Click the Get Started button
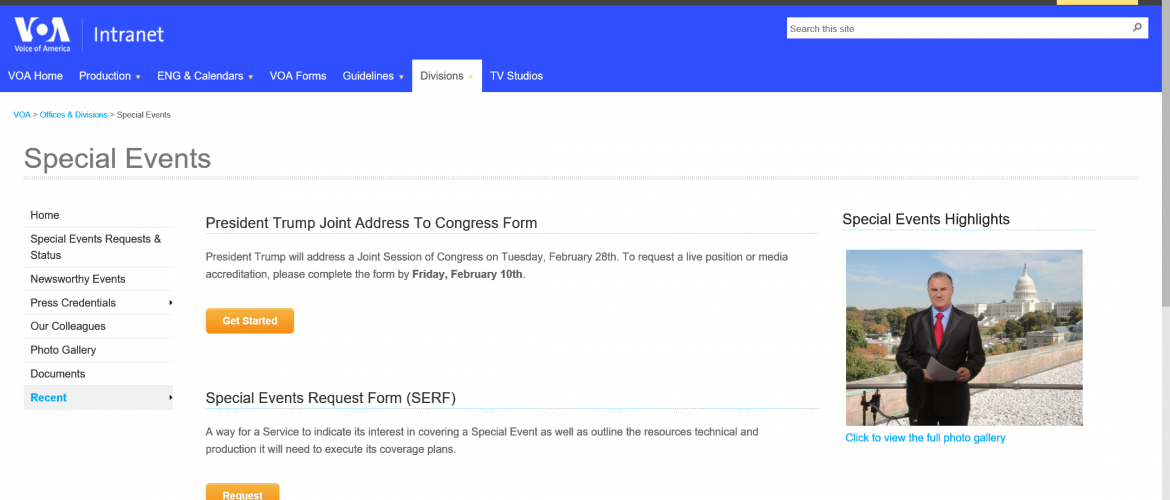 [250, 321]
